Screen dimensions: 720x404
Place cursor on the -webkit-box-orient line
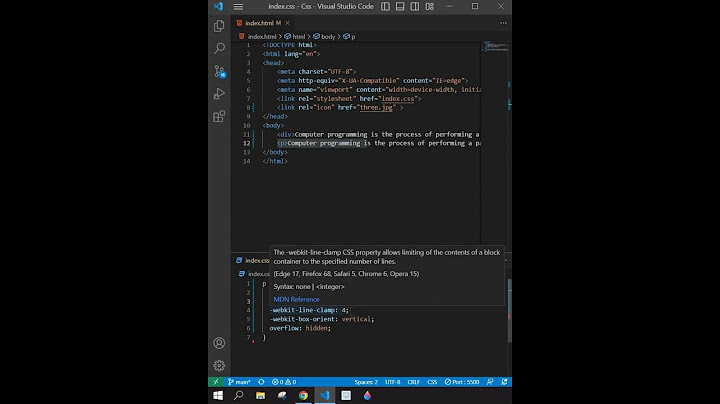(x=321, y=319)
